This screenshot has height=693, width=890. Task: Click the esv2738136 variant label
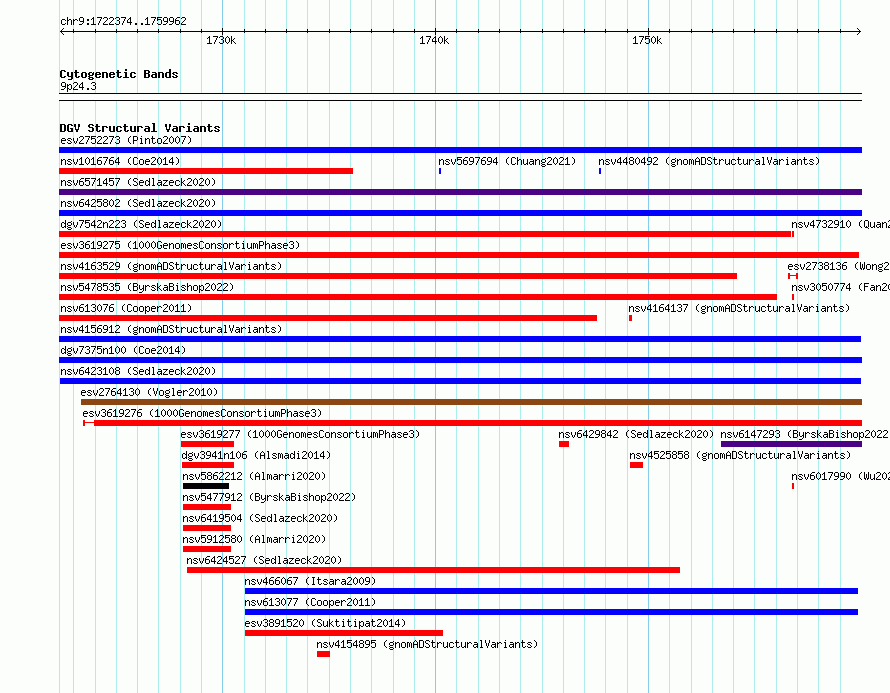click(838, 266)
